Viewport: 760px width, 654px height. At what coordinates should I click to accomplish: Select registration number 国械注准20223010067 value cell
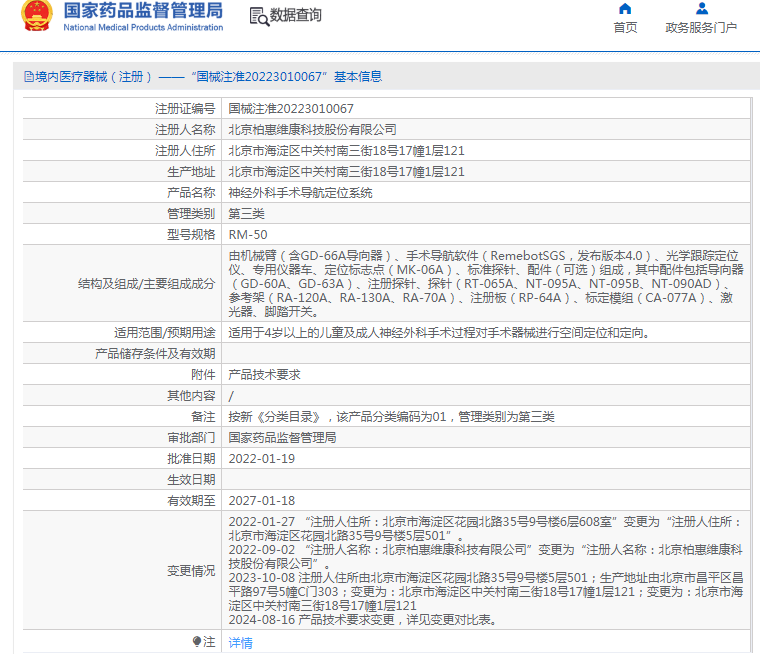click(x=291, y=109)
